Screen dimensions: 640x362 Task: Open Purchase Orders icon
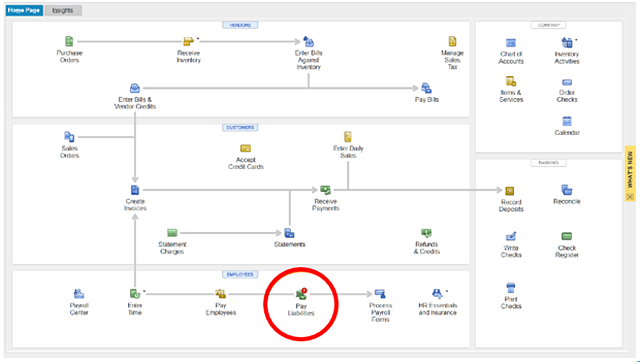point(69,41)
